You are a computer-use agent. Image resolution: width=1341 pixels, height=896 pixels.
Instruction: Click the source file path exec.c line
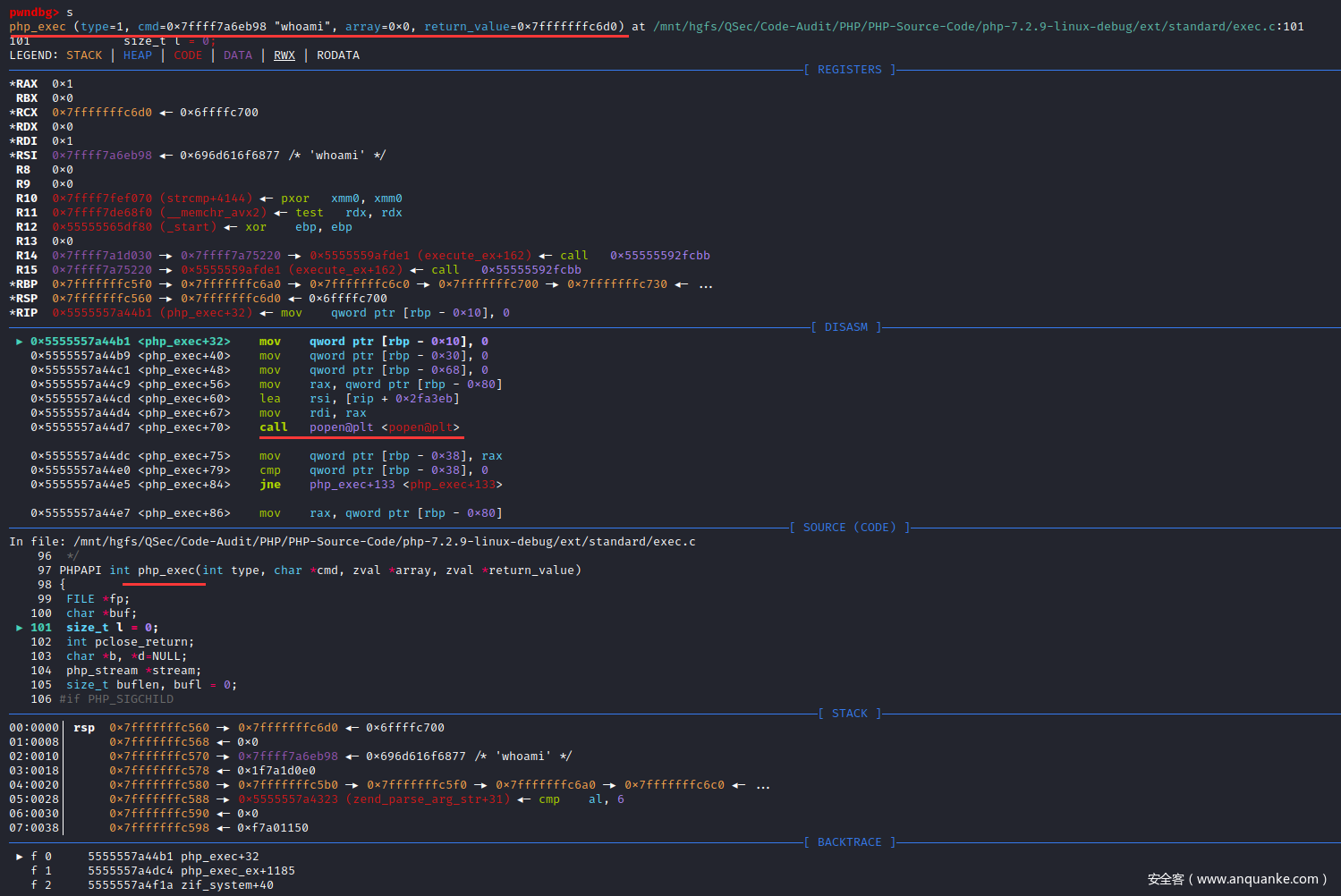point(352,542)
